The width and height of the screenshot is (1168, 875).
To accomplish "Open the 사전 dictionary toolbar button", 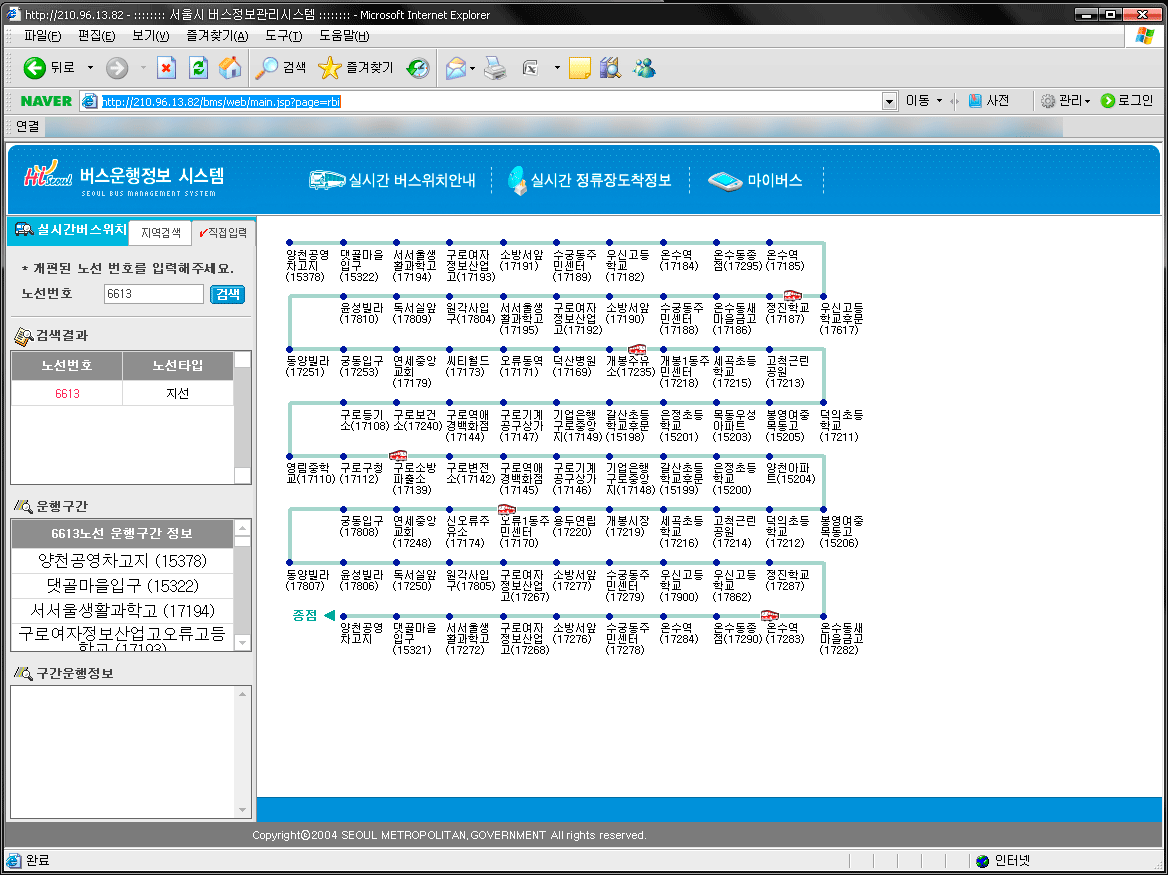I will [x=989, y=101].
